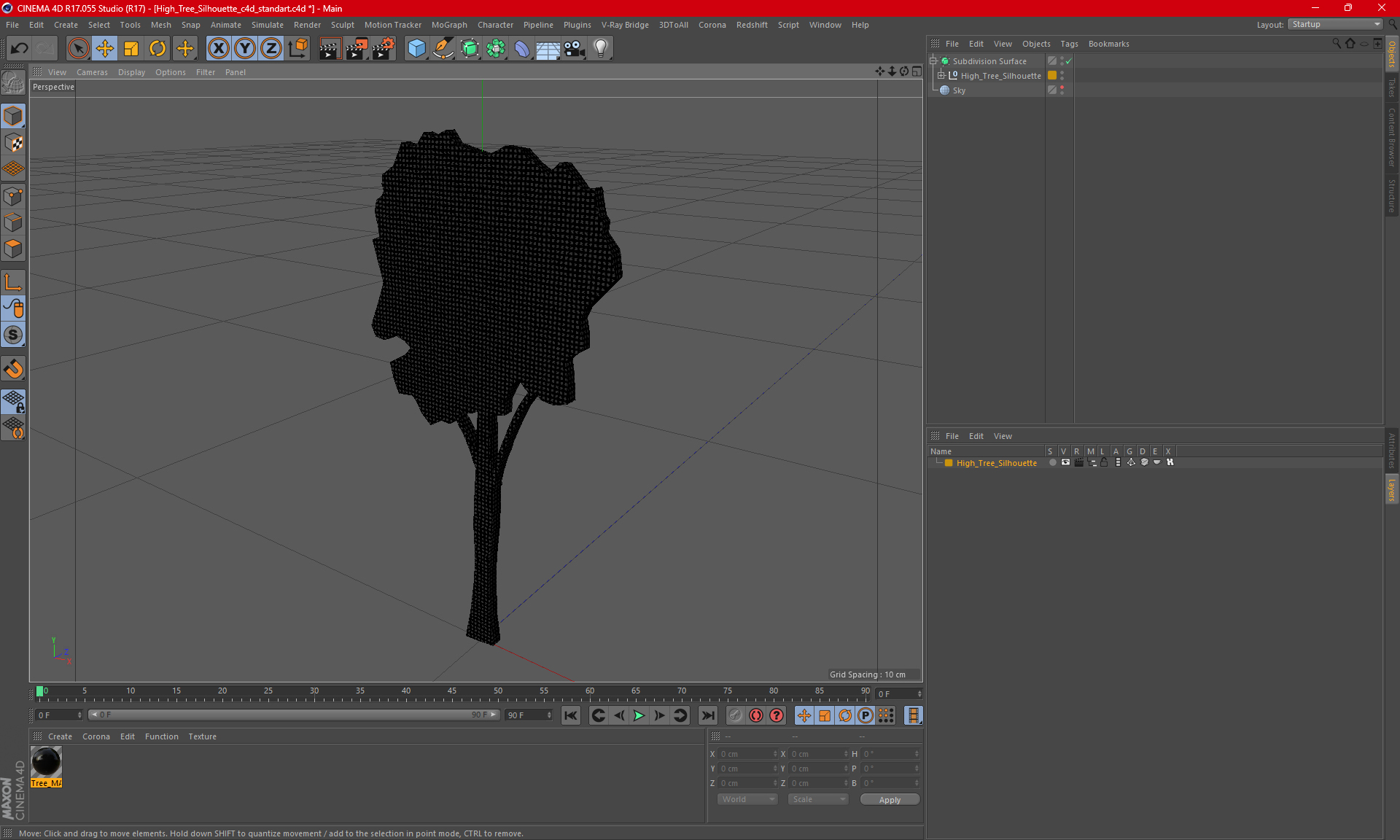Click the Undo arrow icon
This screenshot has width=1400, height=840.
click(20, 49)
